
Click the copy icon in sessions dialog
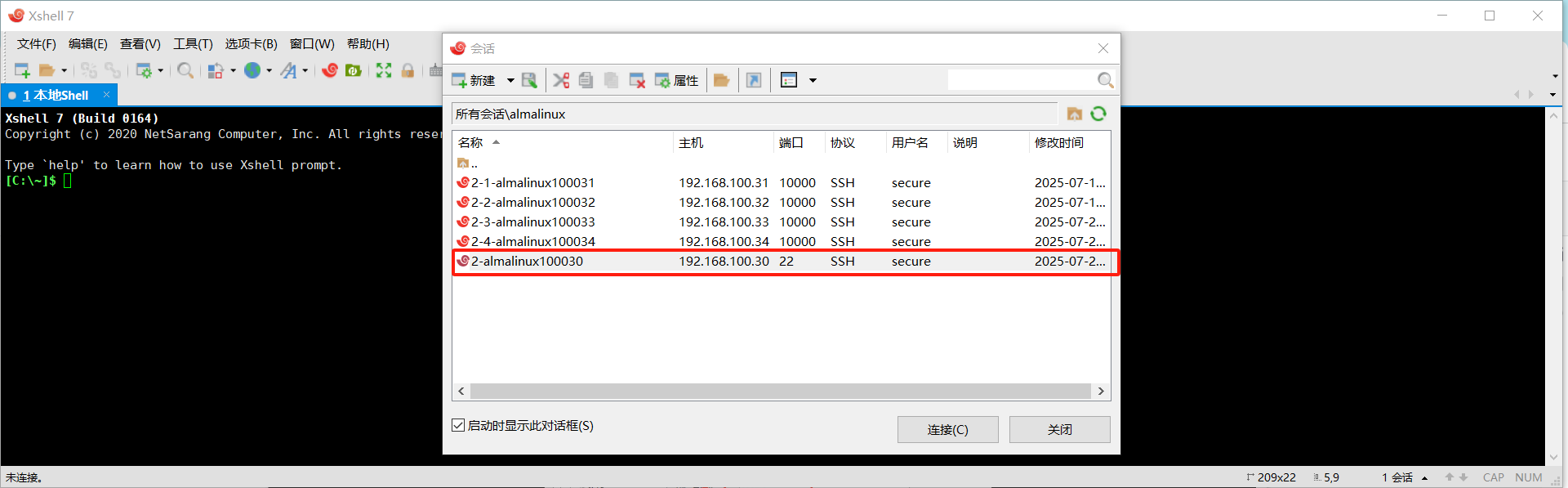click(x=586, y=80)
